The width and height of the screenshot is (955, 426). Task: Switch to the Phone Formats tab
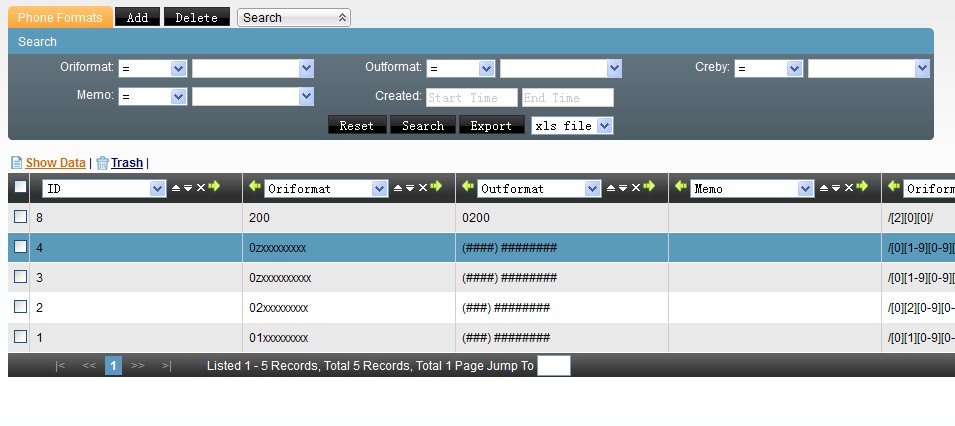[59, 17]
